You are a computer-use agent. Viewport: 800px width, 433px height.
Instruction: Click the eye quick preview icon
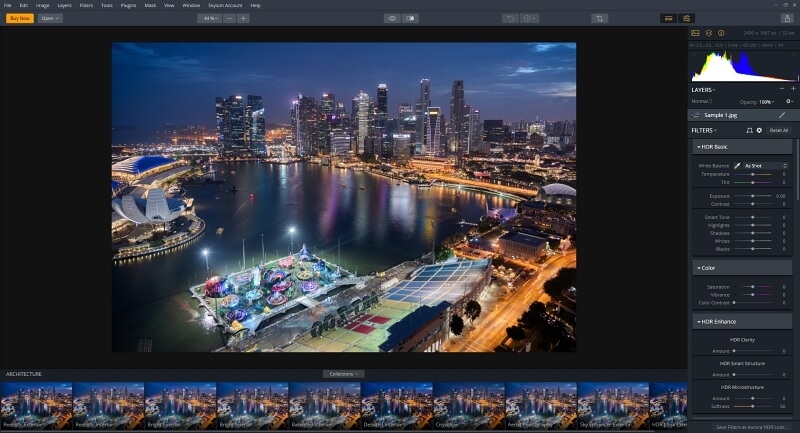392,18
